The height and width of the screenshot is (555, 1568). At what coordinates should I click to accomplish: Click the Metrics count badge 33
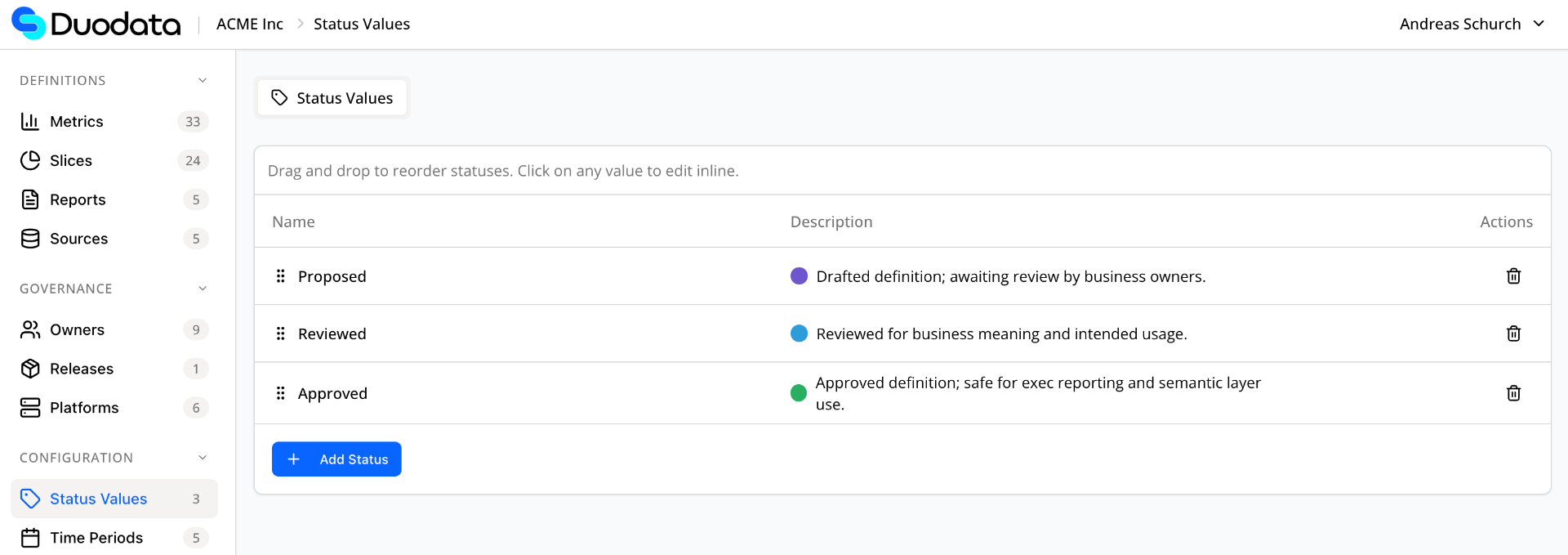[193, 122]
